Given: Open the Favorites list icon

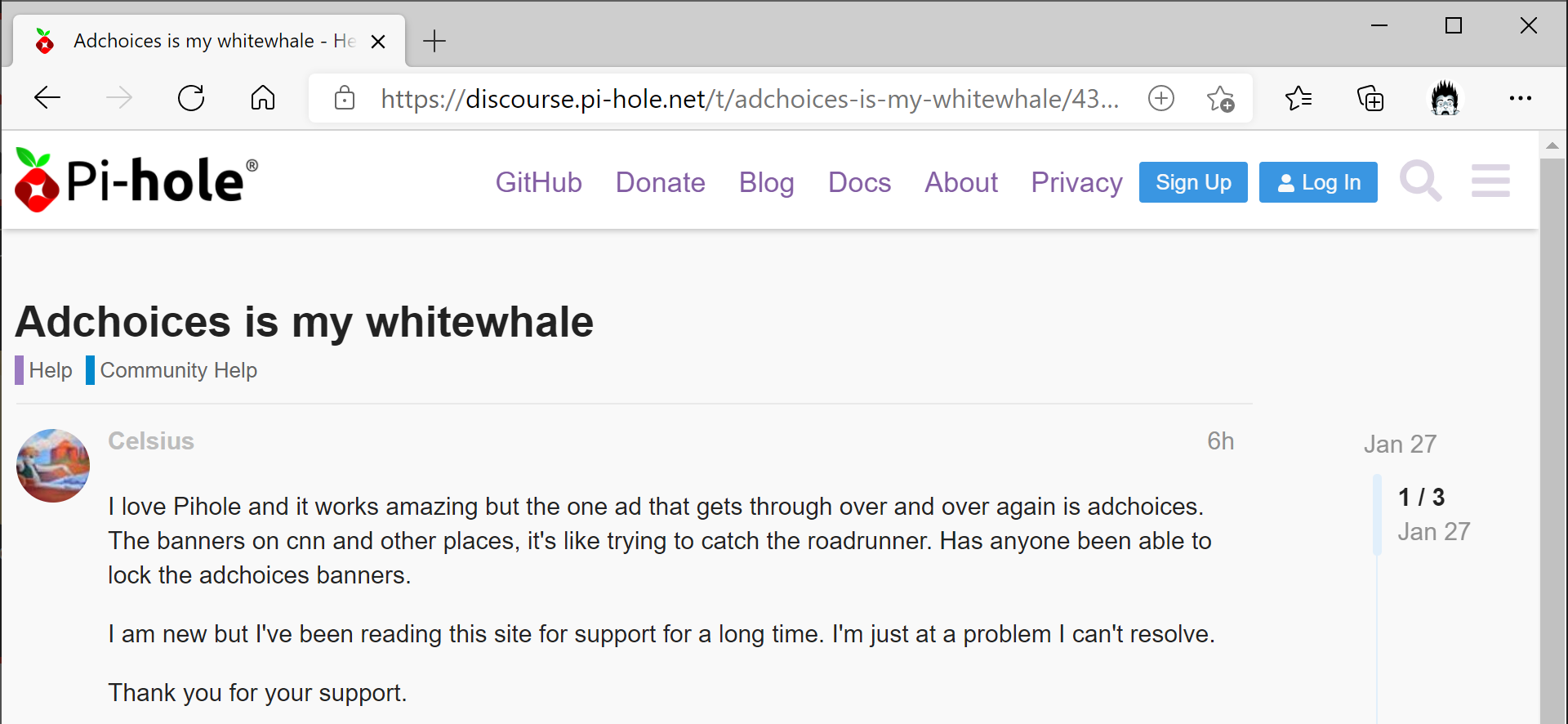Looking at the screenshot, I should pos(1298,98).
